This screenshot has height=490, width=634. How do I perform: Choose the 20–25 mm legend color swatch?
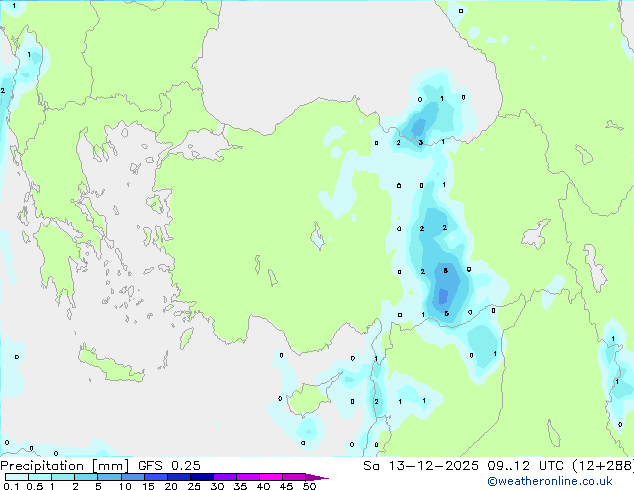click(x=178, y=477)
